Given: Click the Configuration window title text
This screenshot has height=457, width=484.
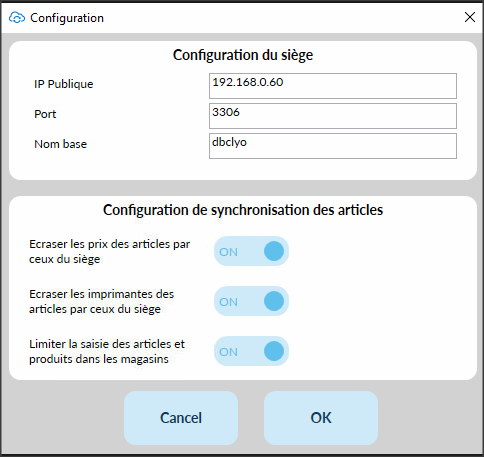Looking at the screenshot, I should (67, 18).
